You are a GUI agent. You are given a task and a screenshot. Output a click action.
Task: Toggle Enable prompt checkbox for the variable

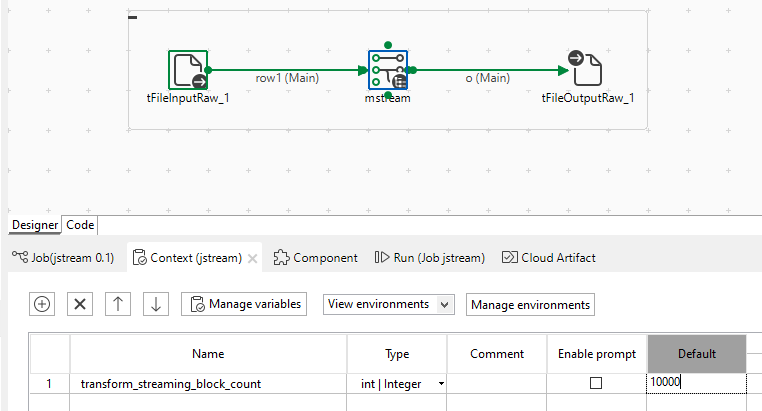pyautogui.click(x=596, y=383)
